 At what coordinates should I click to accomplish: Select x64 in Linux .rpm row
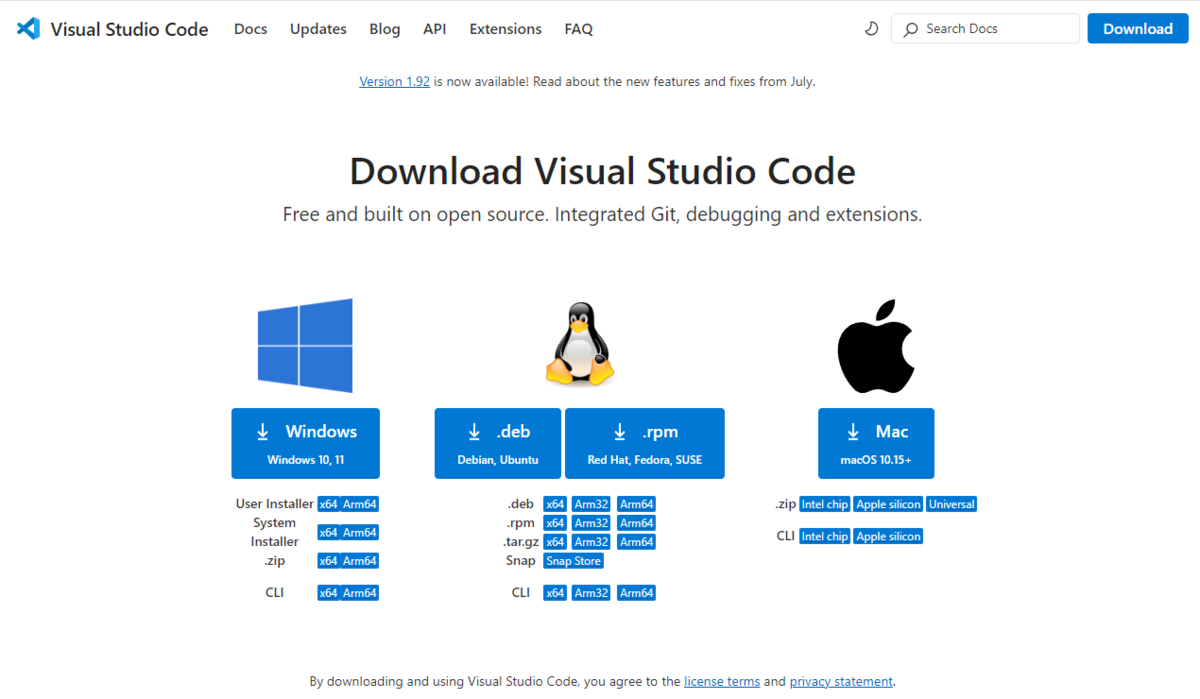point(555,523)
